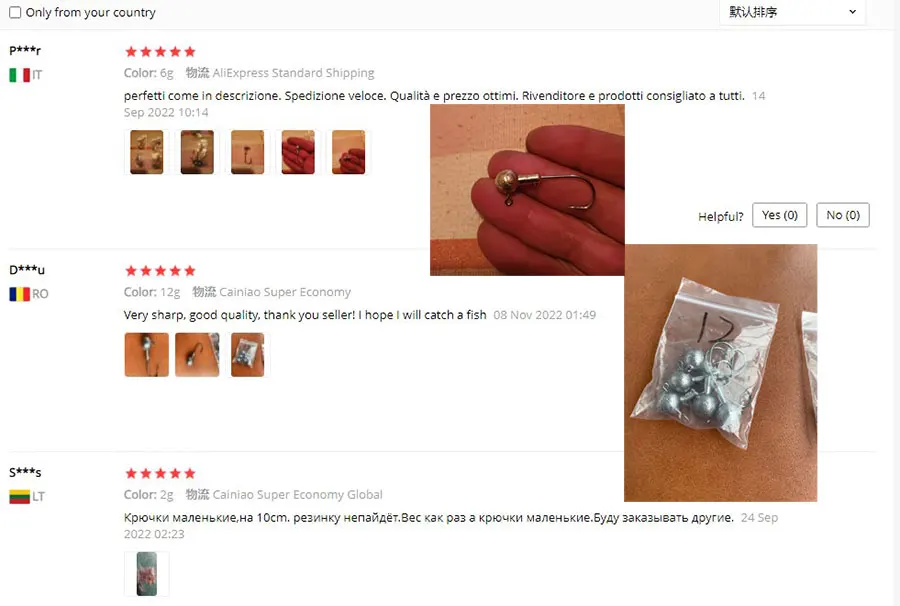Click Yes (0) helpful button
The image size is (900, 606).
(x=779, y=215)
